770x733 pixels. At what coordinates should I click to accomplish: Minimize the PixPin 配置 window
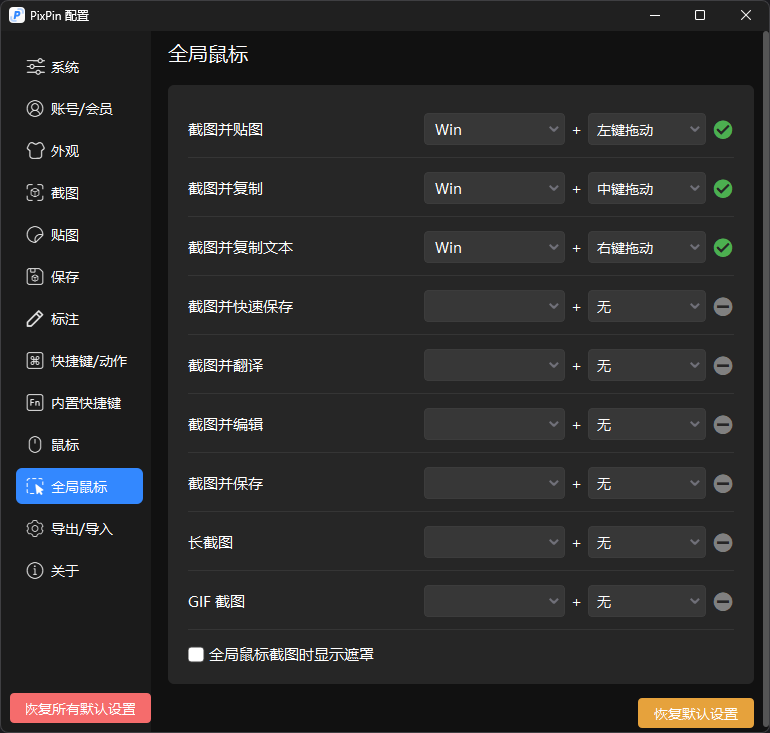[x=655, y=15]
